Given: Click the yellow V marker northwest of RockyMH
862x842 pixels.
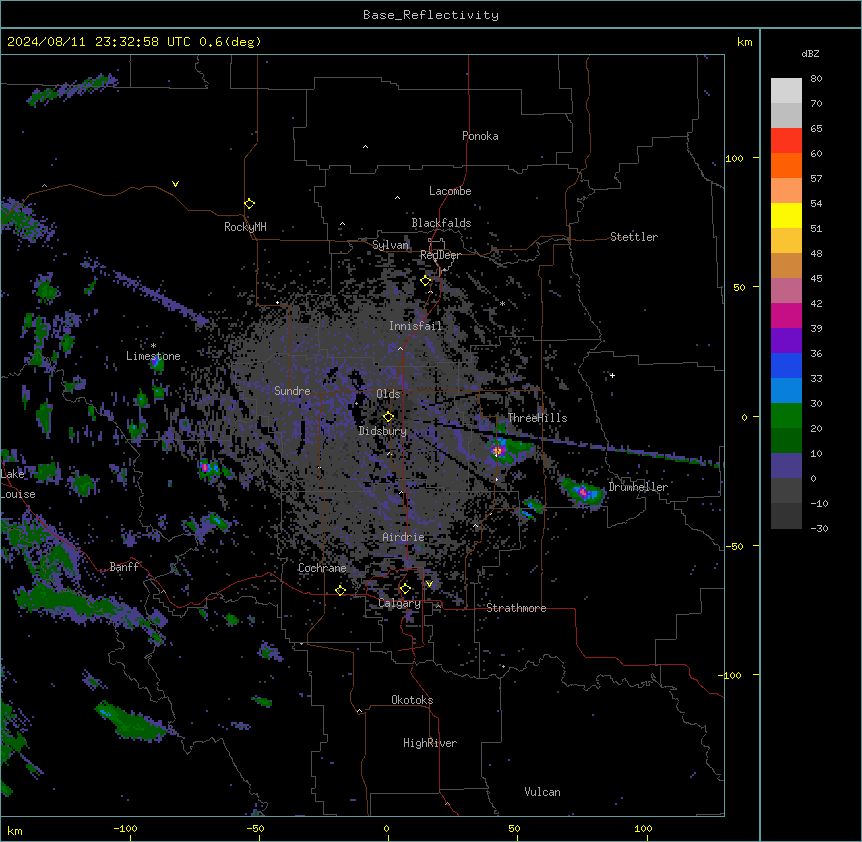Looking at the screenshot, I should pos(175,184).
